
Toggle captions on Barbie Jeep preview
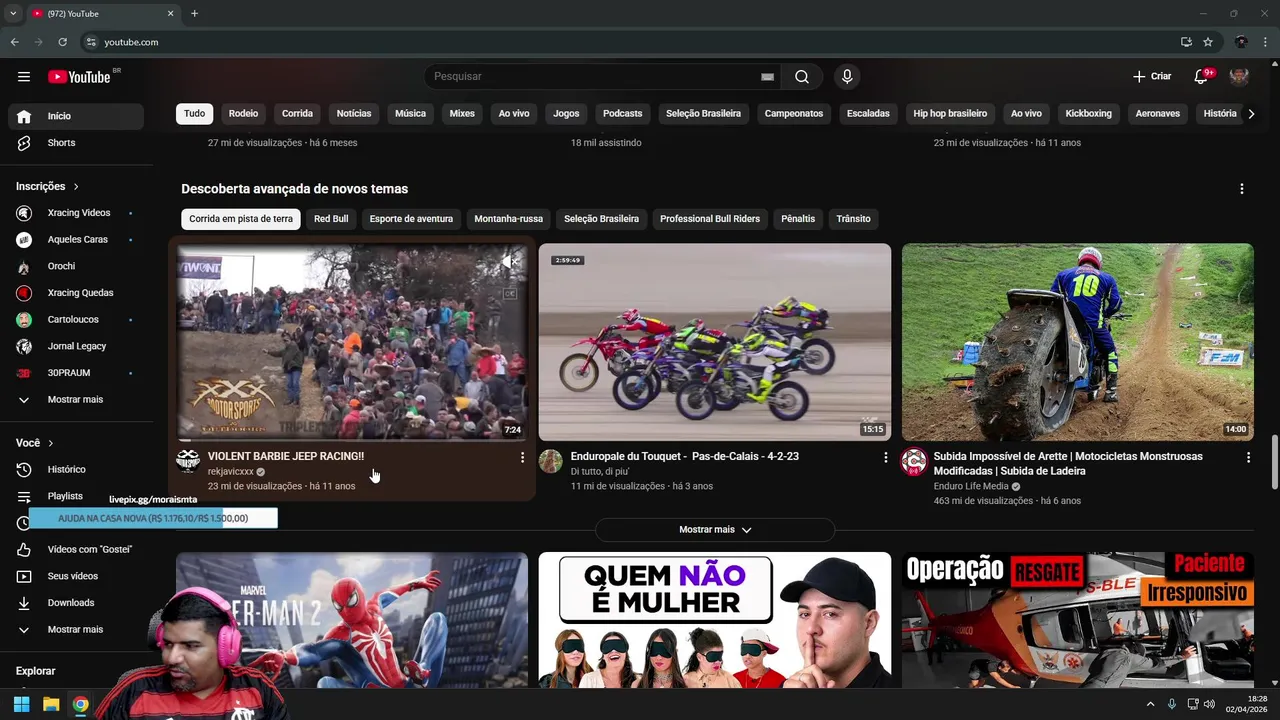[510, 293]
